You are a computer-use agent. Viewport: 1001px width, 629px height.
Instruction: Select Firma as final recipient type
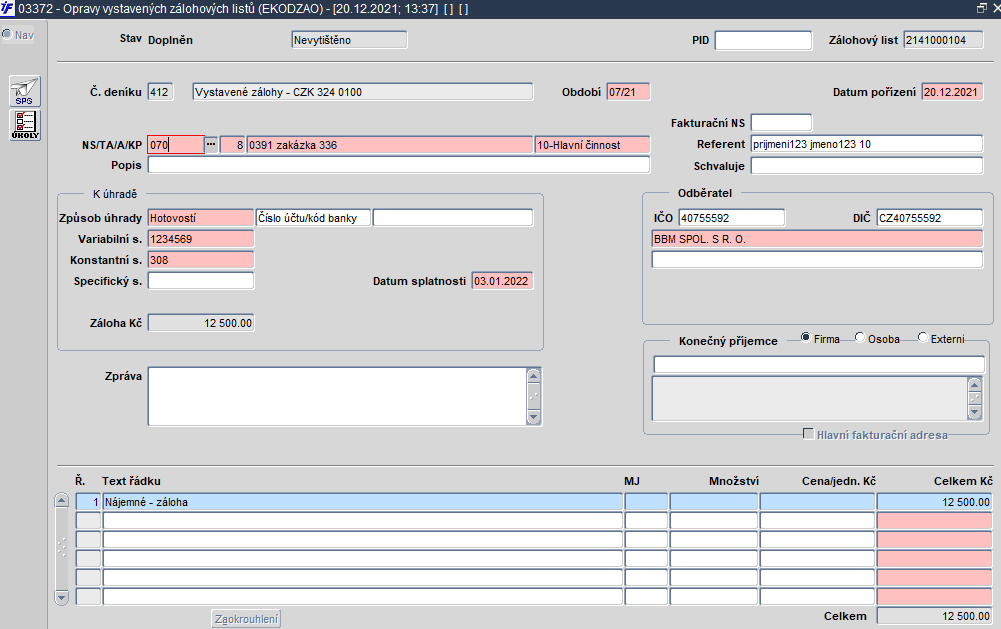pos(806,338)
